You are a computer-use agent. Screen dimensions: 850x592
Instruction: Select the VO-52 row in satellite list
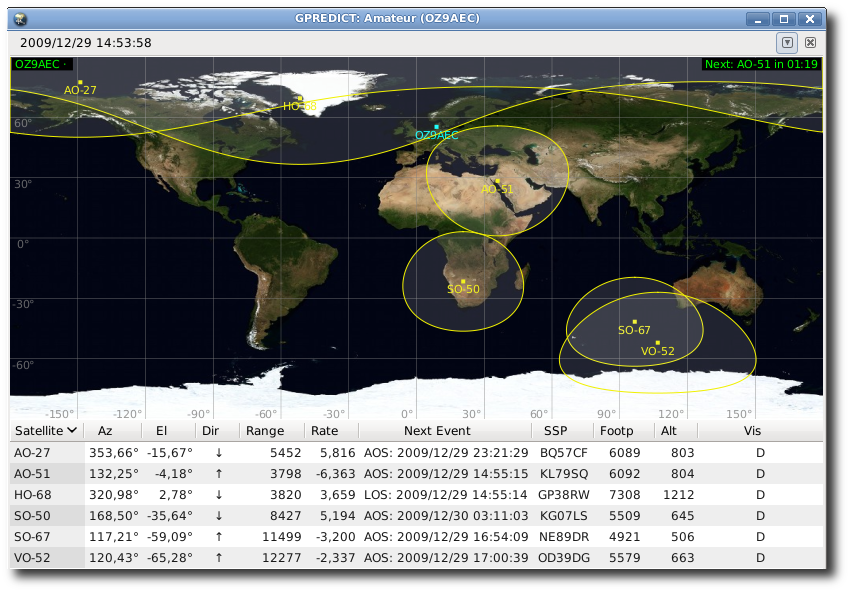(416, 558)
